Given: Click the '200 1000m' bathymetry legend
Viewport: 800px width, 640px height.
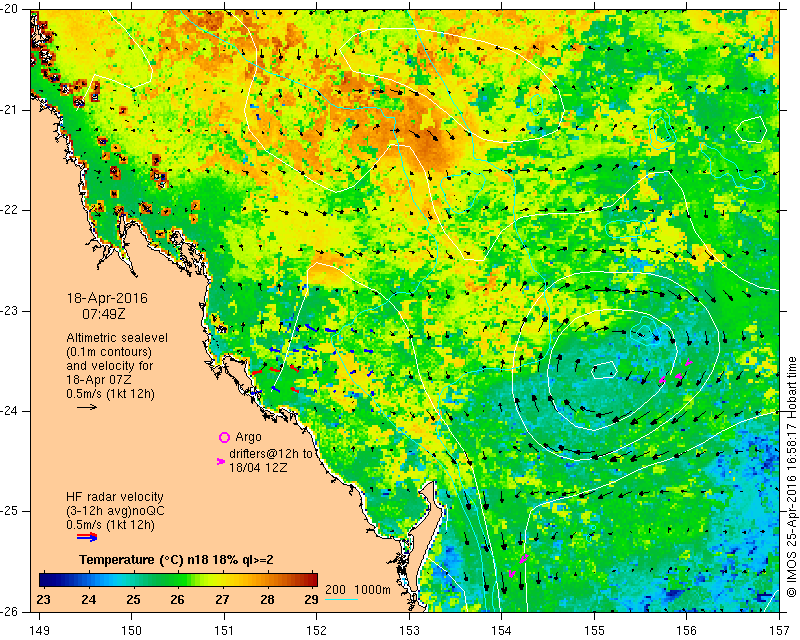Looking at the screenshot, I should coord(358,590).
